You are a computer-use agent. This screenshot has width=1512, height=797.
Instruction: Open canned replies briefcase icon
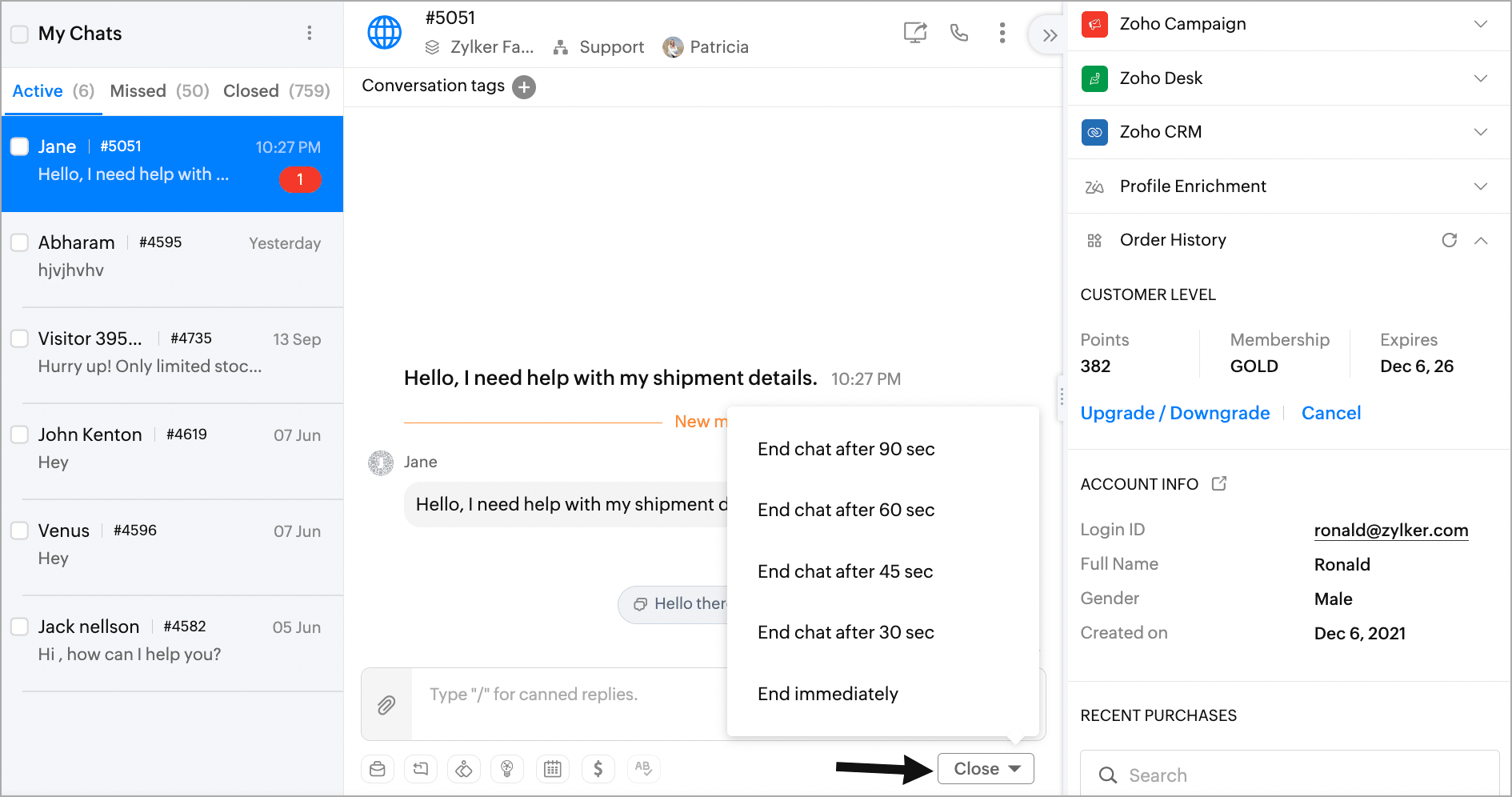pos(378,769)
